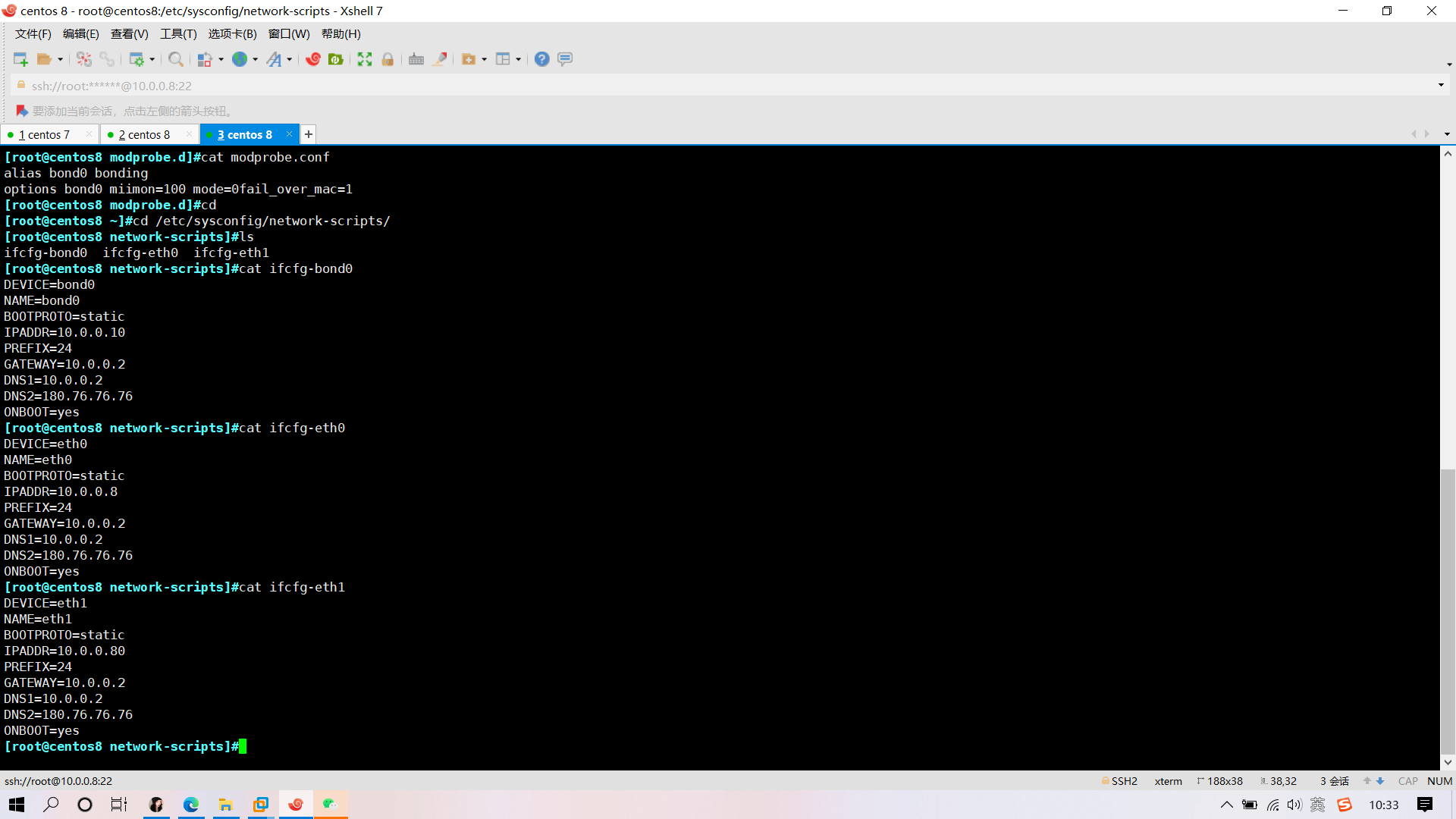Open Windows search from the taskbar
Image resolution: width=1456 pixels, height=819 pixels.
51,805
